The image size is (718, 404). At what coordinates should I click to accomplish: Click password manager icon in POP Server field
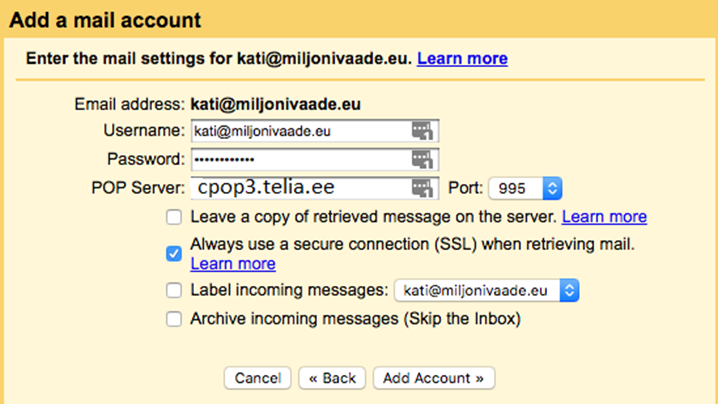click(x=422, y=188)
